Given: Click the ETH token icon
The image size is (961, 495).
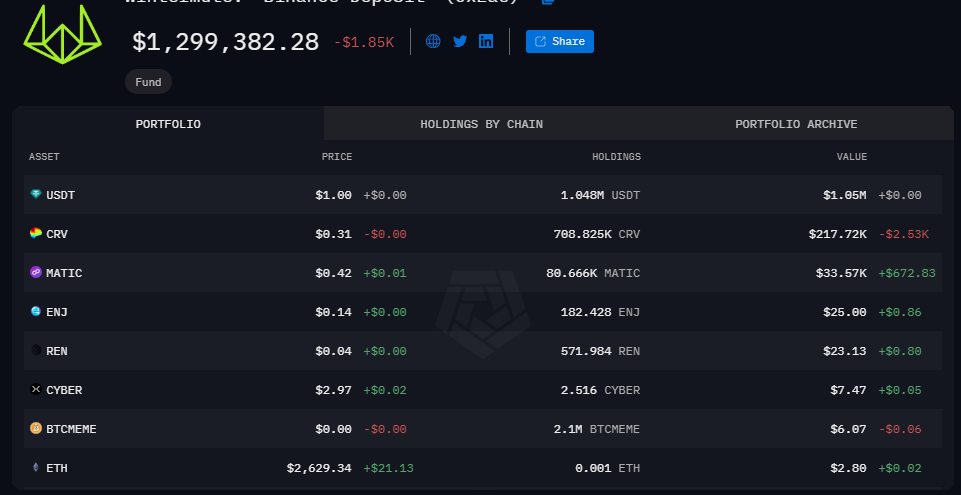Looking at the screenshot, I should tap(36, 467).
